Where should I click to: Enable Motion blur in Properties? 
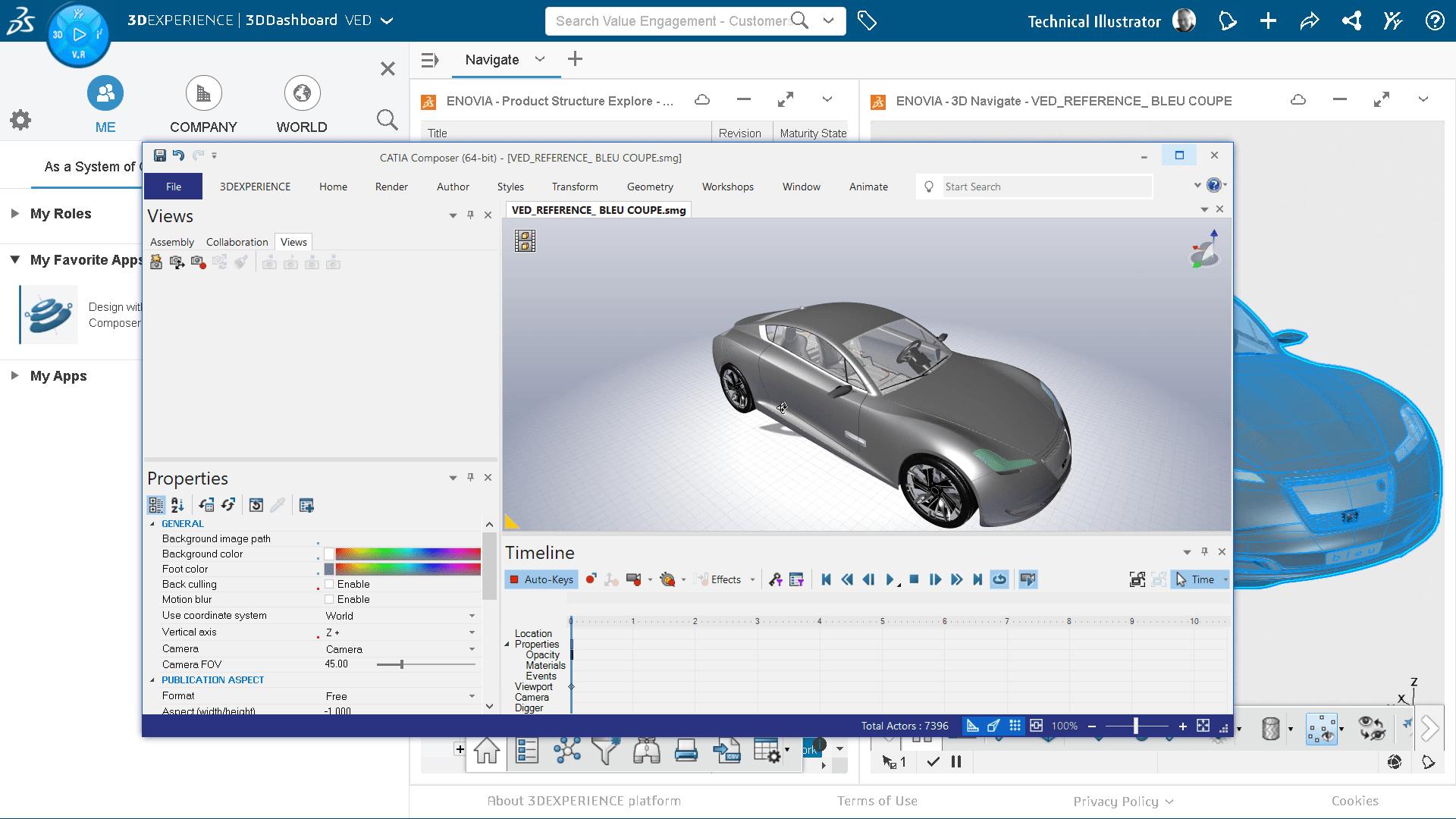pos(330,600)
